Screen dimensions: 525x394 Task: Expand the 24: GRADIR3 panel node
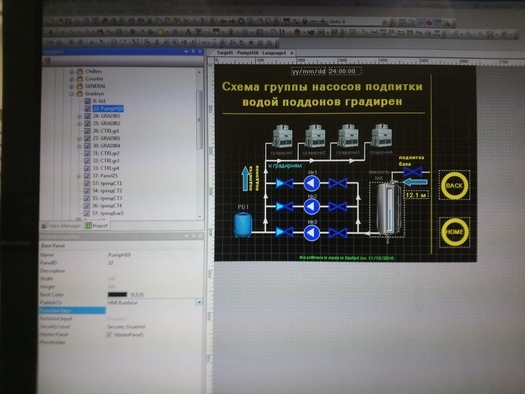click(x=79, y=116)
